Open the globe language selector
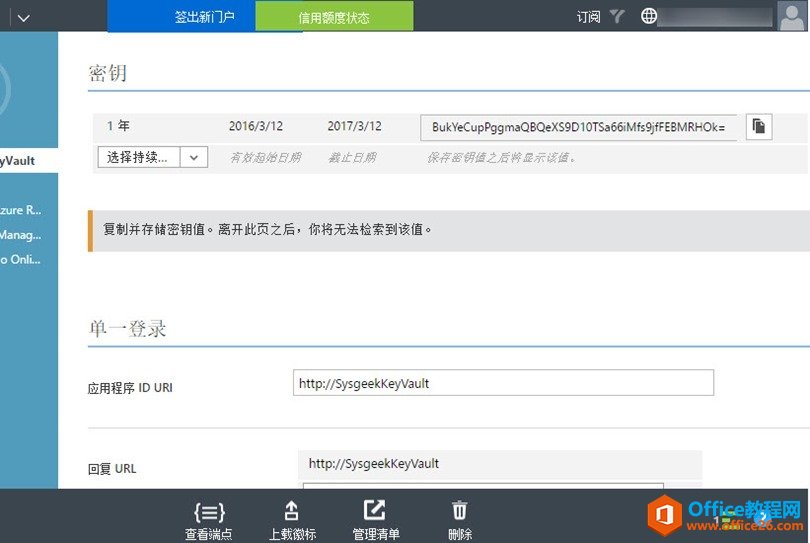This screenshot has height=543, width=810. [x=650, y=16]
